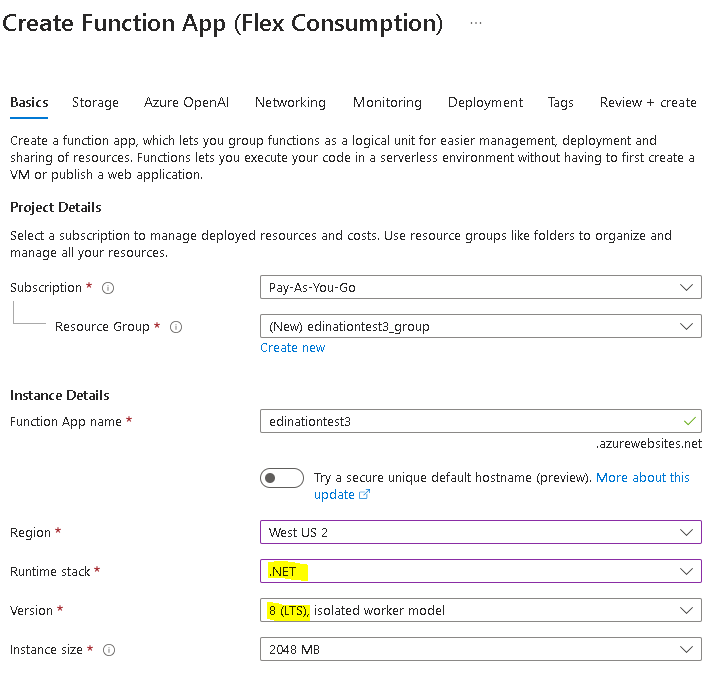Open the Deployment tab

(485, 103)
